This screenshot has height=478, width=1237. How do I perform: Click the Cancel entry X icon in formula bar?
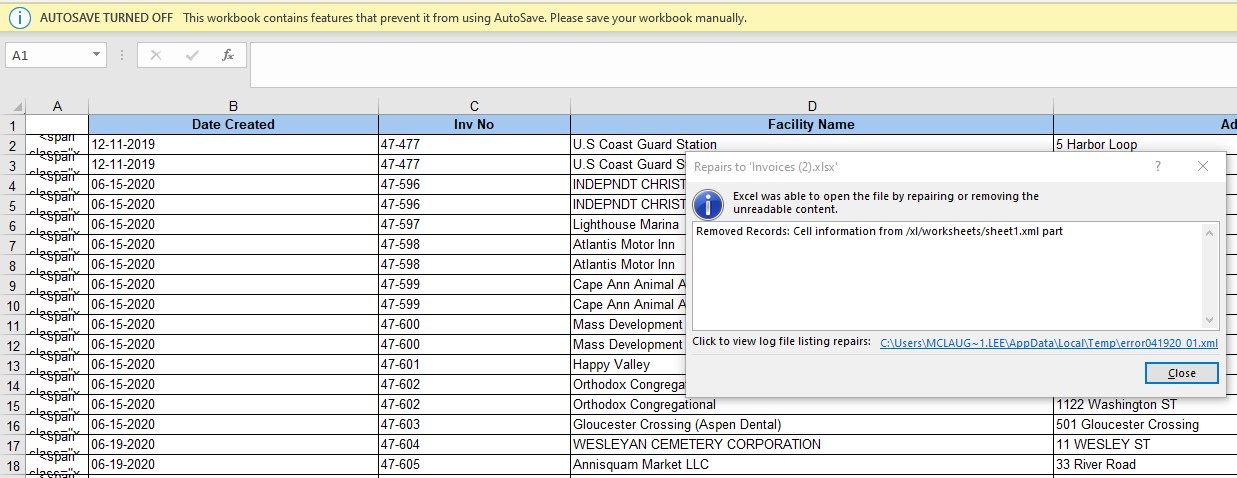156,55
